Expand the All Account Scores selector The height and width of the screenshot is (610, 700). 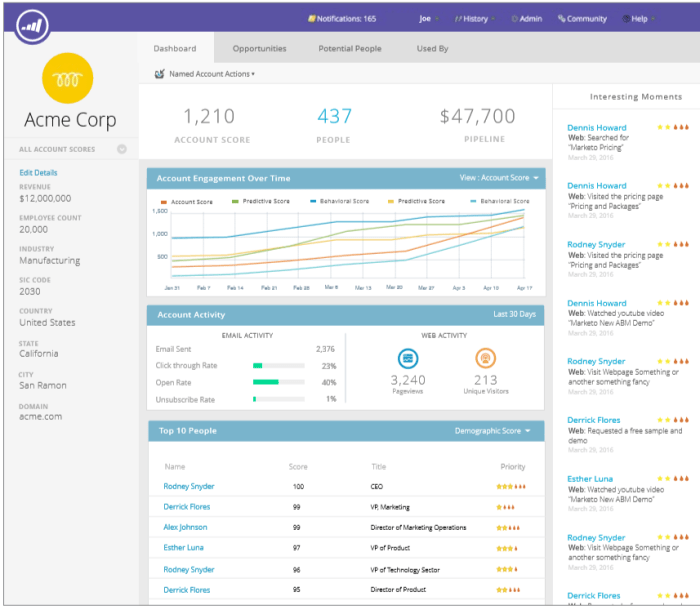click(121, 149)
